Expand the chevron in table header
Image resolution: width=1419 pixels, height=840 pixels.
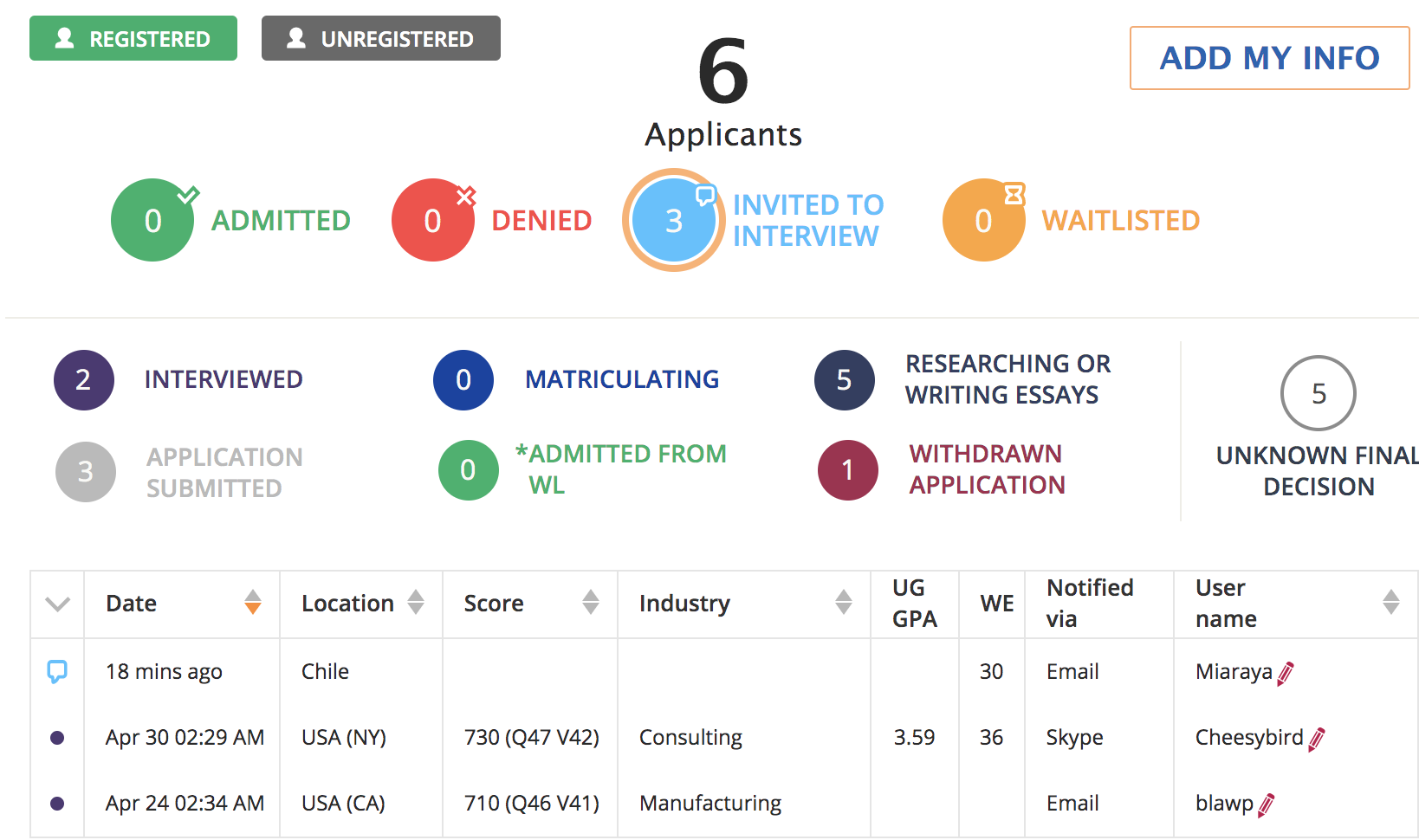click(57, 604)
